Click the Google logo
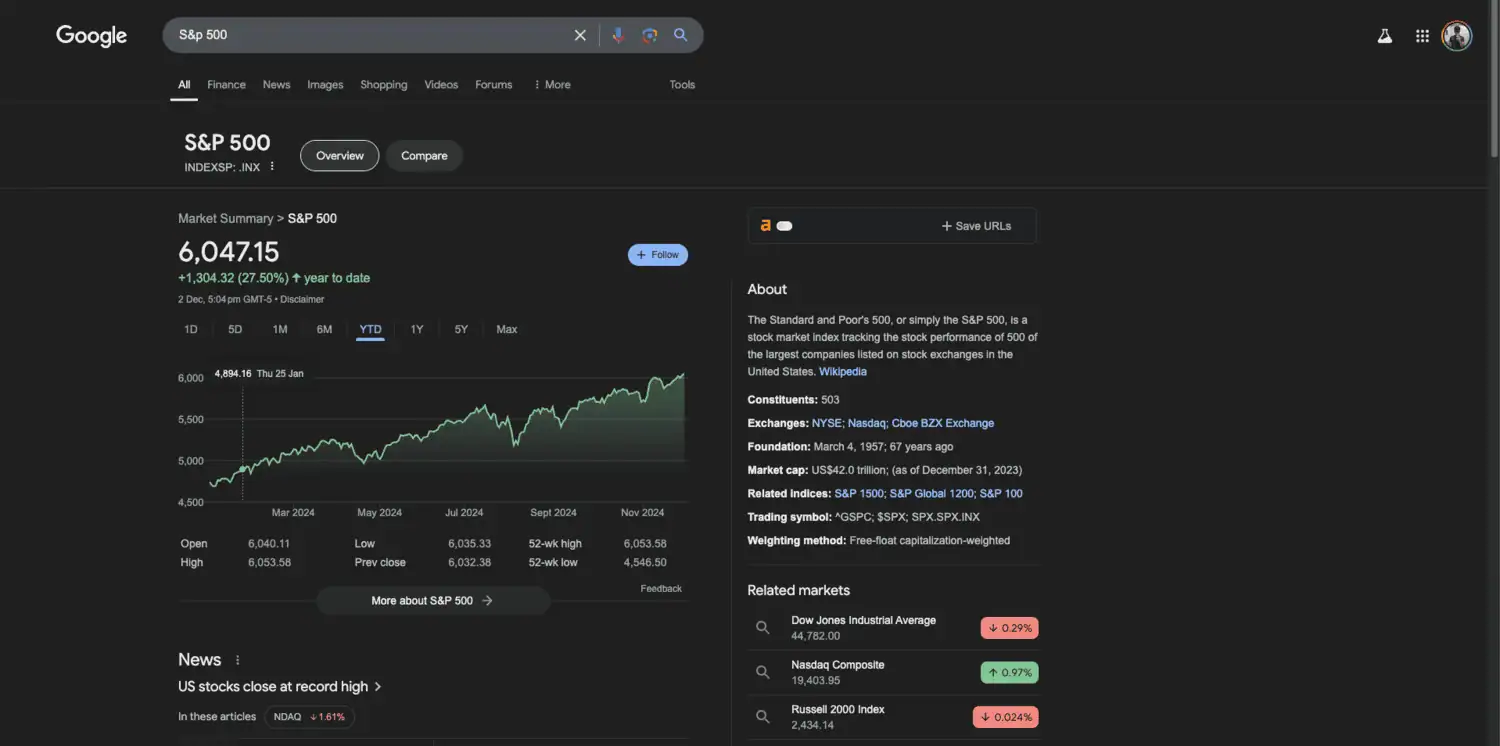1500x746 pixels. tap(91, 36)
